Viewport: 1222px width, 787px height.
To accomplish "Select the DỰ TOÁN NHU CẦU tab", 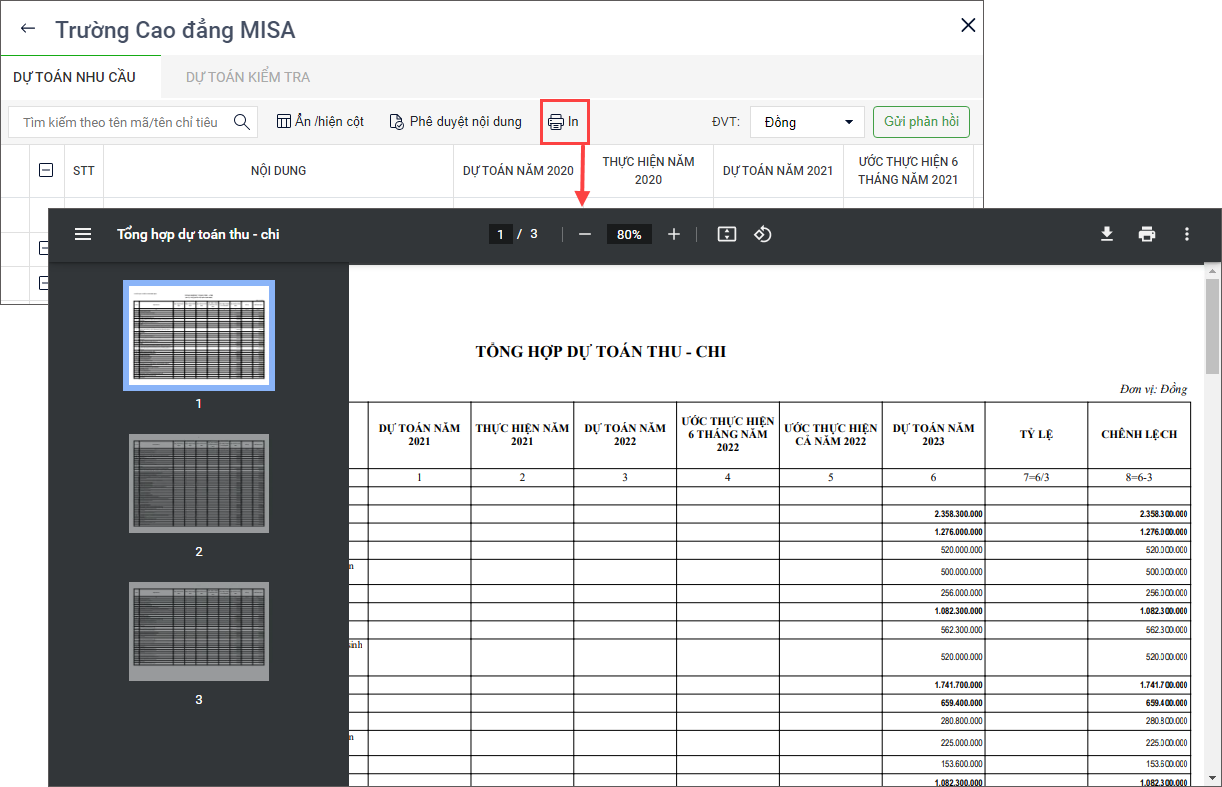I will tap(74, 77).
